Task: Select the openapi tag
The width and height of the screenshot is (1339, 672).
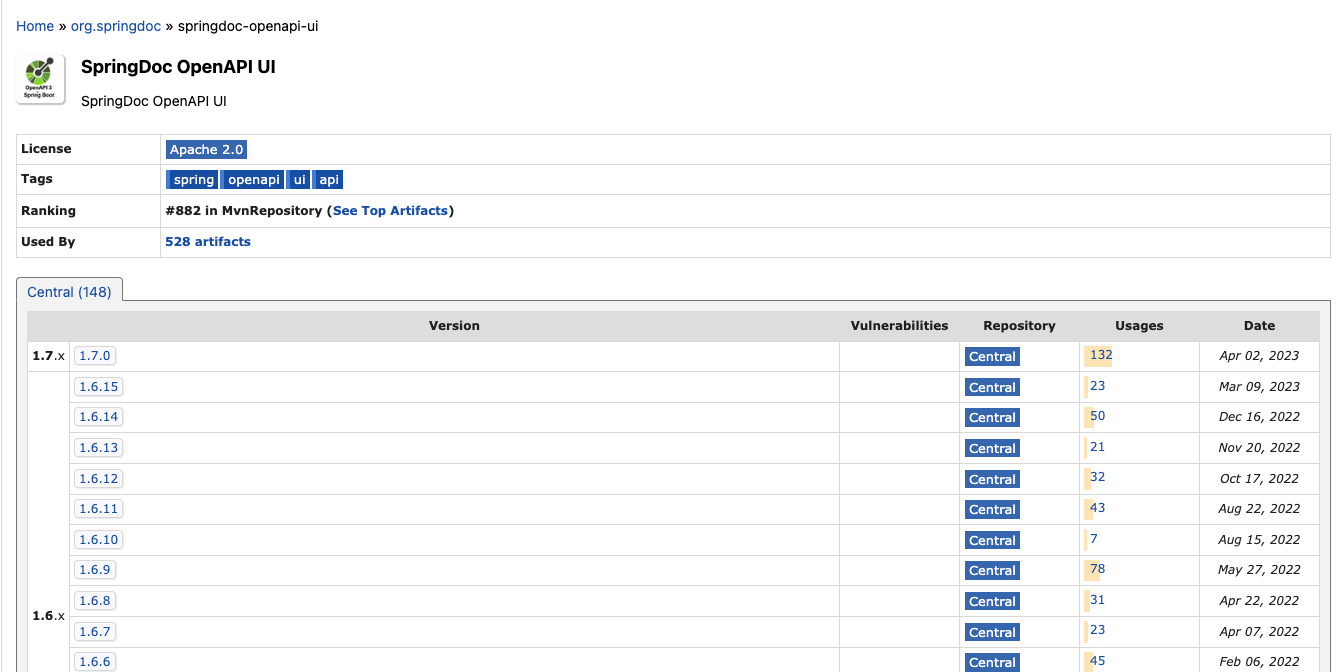Action: (x=253, y=180)
